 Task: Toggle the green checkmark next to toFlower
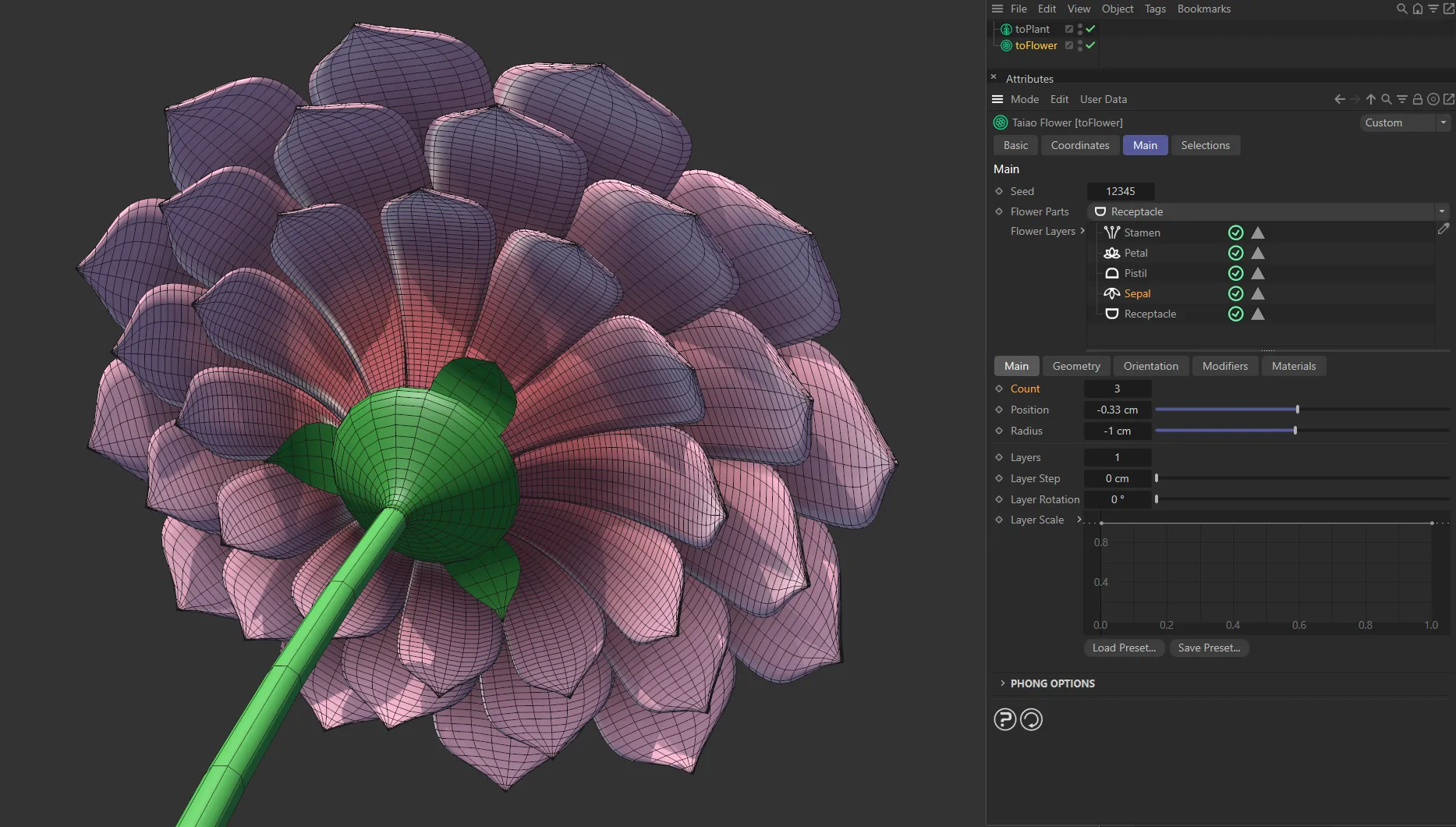coord(1090,45)
